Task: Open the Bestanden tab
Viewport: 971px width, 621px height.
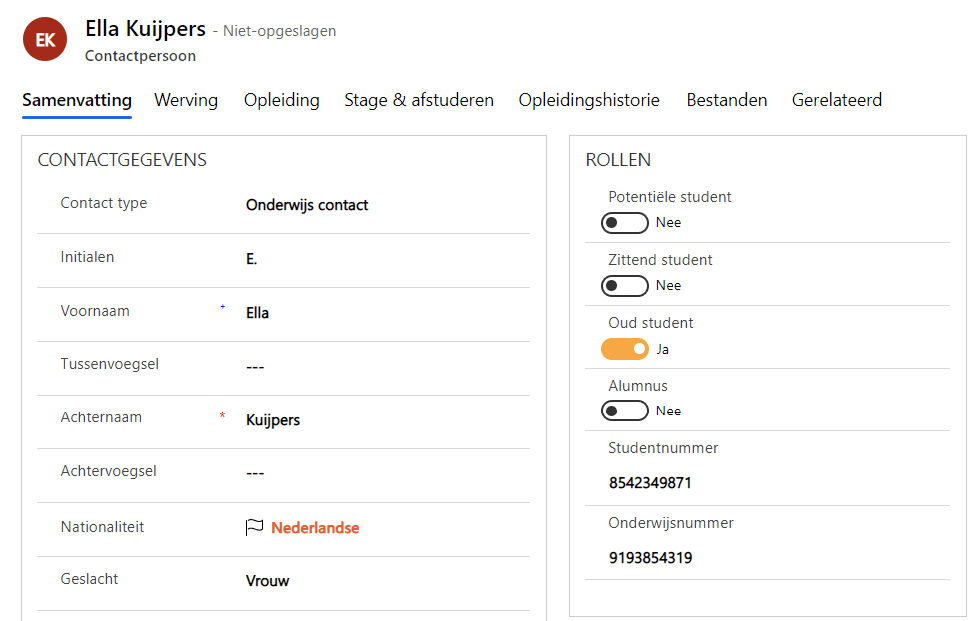Action: (x=727, y=100)
